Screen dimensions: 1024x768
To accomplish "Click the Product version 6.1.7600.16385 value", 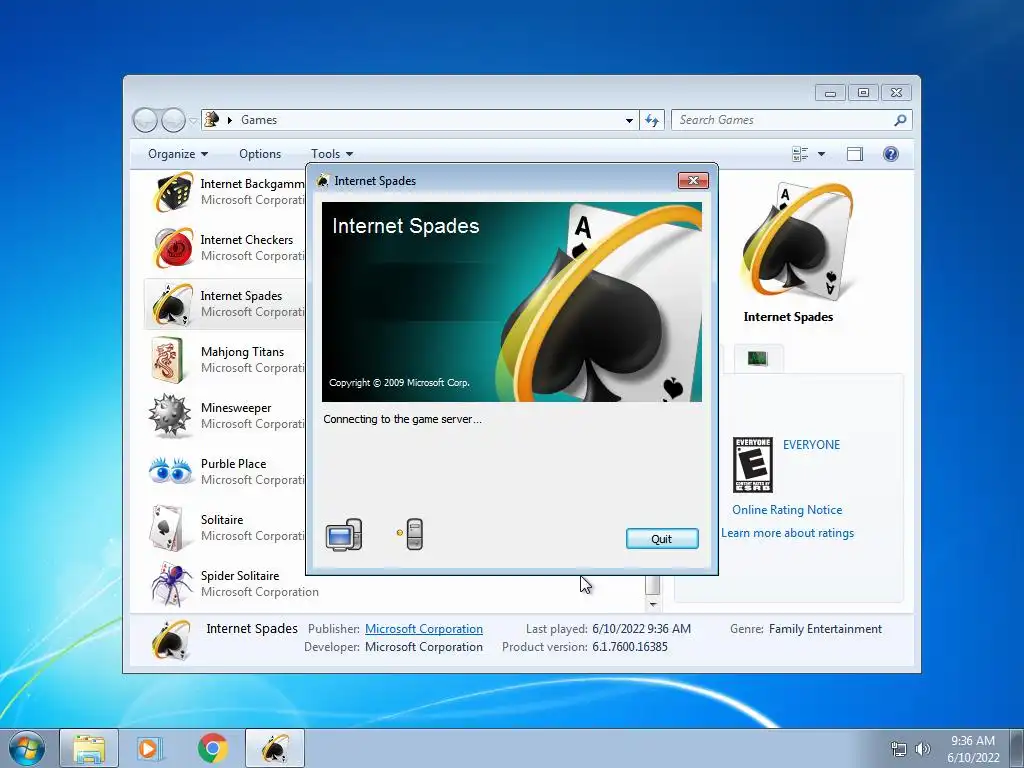I will [x=630, y=647].
